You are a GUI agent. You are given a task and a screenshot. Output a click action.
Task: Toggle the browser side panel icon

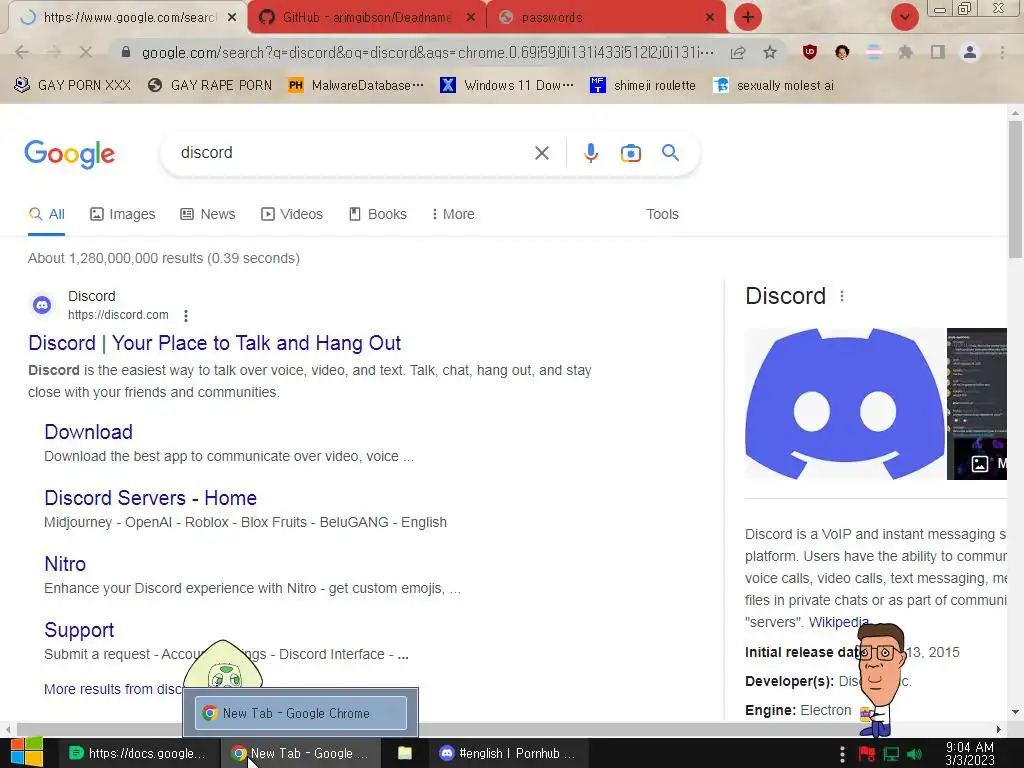(938, 52)
